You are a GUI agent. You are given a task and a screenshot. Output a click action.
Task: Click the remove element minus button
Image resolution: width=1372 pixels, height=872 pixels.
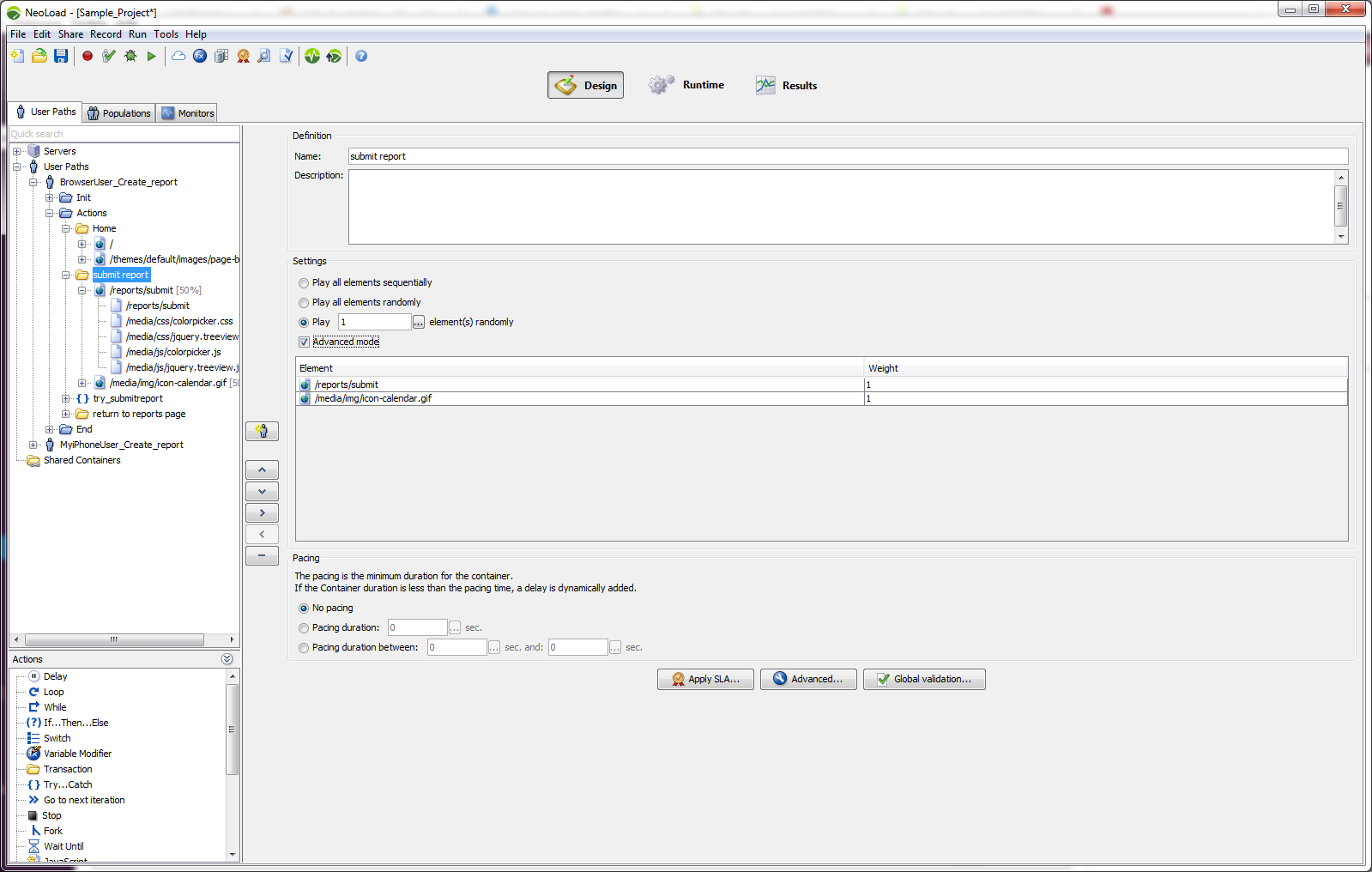pos(262,555)
